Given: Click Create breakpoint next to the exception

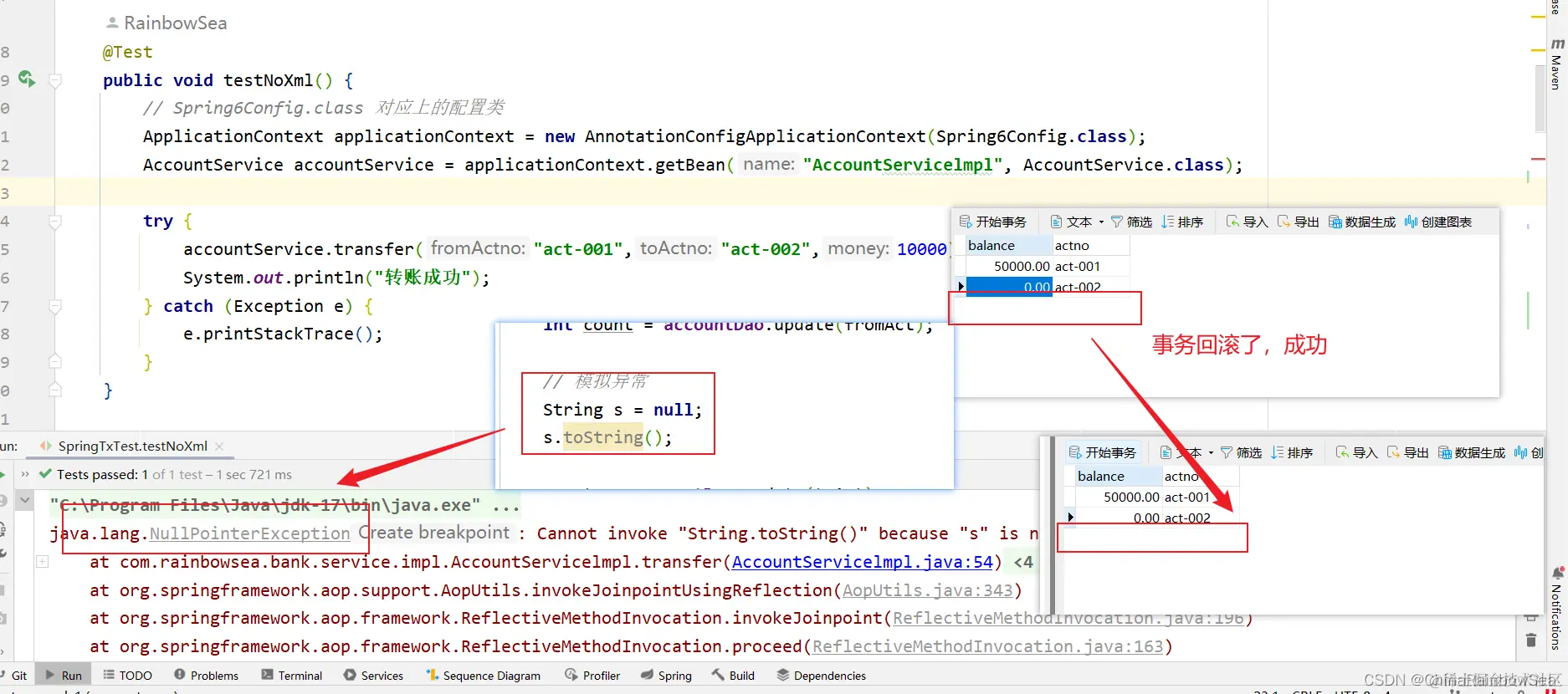Looking at the screenshot, I should [434, 533].
